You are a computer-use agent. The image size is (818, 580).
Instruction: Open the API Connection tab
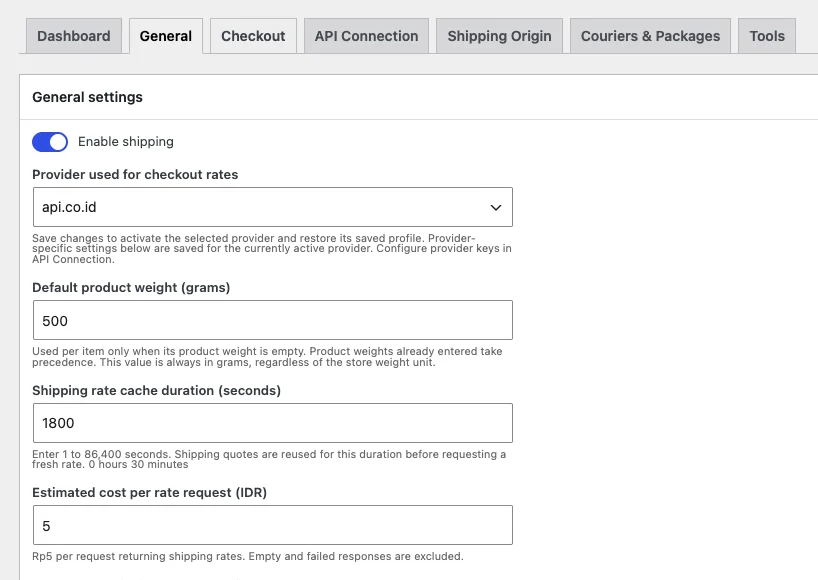point(366,36)
